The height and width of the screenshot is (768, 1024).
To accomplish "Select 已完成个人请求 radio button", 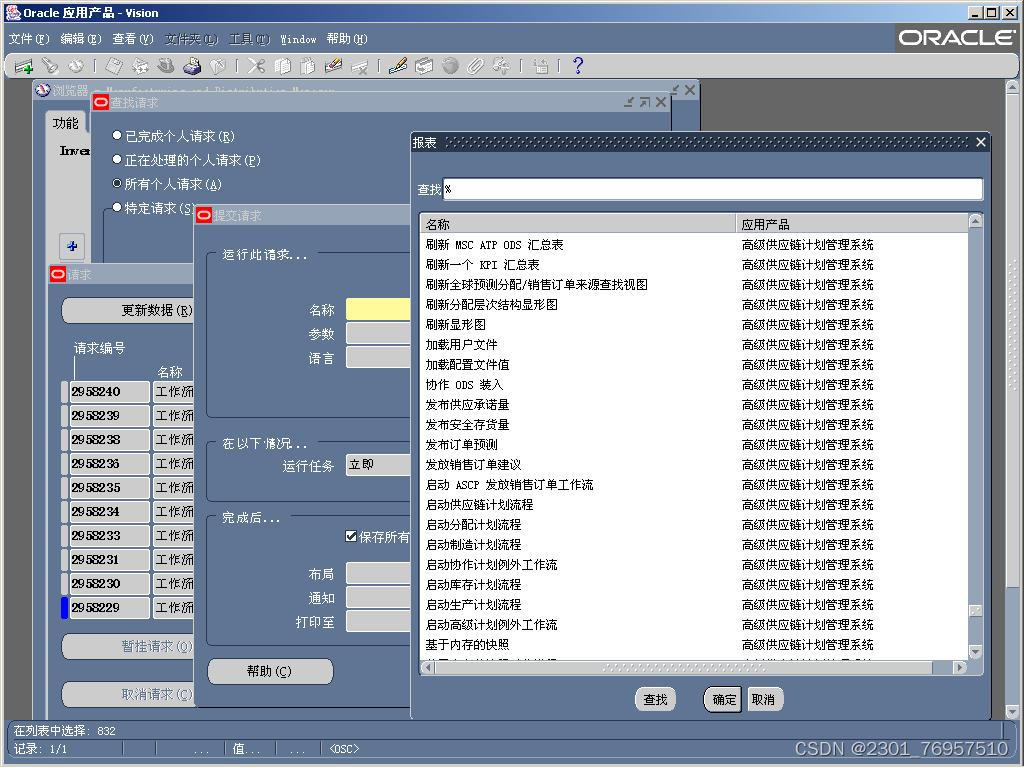I will [x=117, y=136].
